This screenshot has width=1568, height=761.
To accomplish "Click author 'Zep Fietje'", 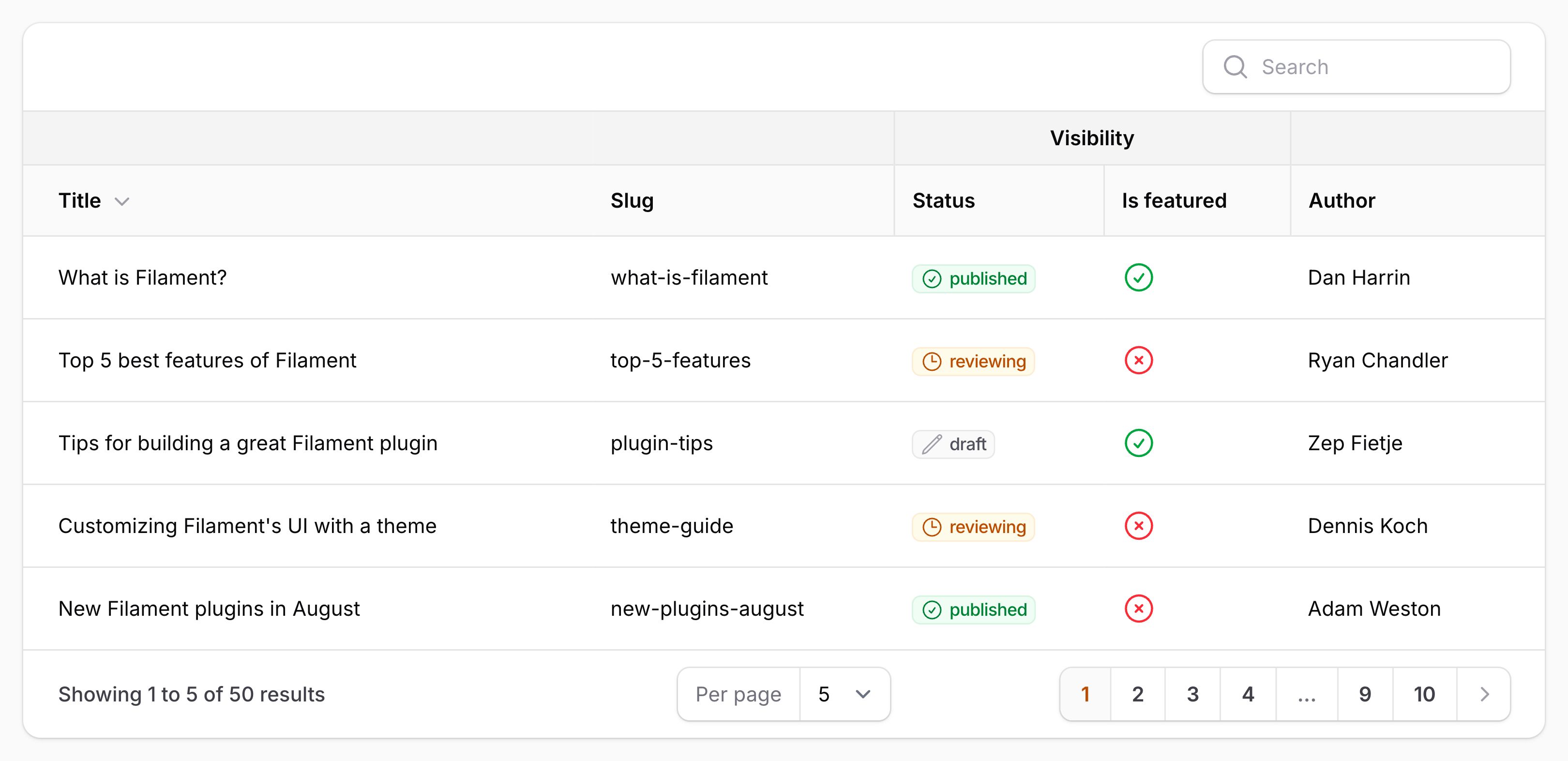I will click(x=1355, y=443).
